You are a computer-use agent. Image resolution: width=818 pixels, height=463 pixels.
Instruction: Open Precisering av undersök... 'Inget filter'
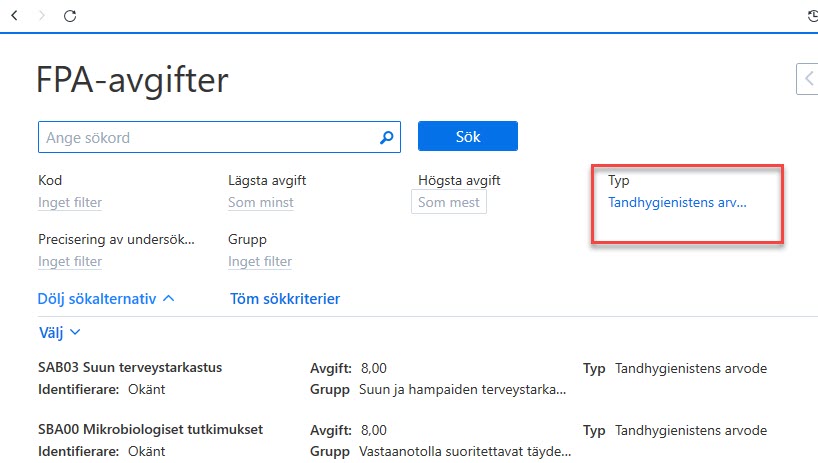coord(70,261)
